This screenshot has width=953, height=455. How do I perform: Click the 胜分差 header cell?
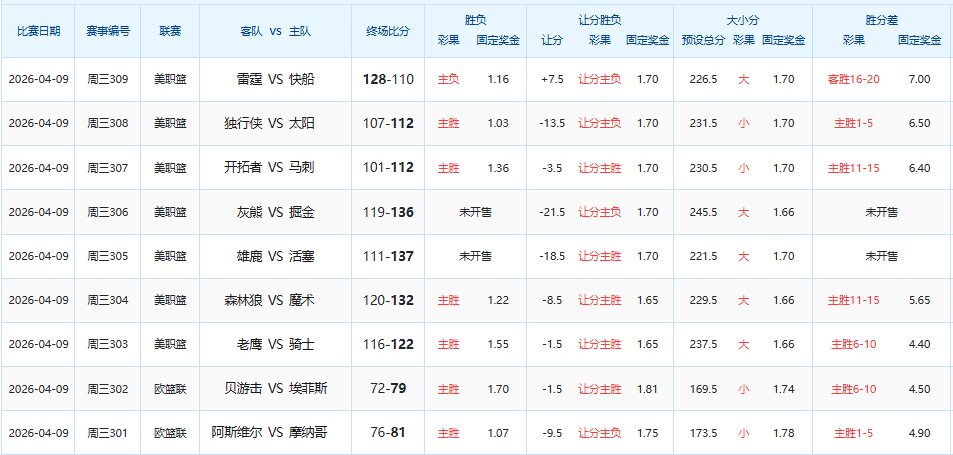[882, 20]
